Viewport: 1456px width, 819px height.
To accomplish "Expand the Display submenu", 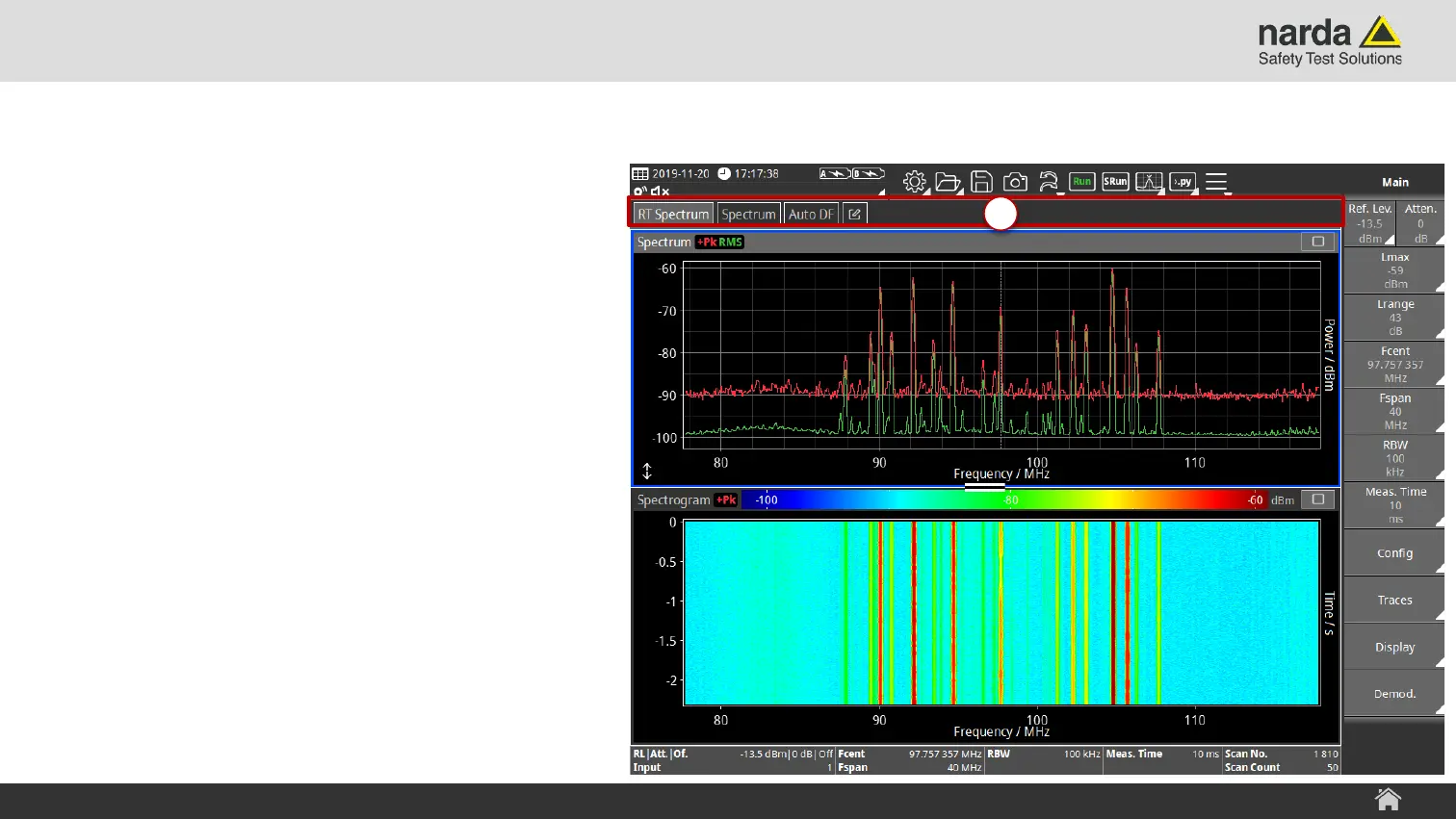I will click(1394, 648).
